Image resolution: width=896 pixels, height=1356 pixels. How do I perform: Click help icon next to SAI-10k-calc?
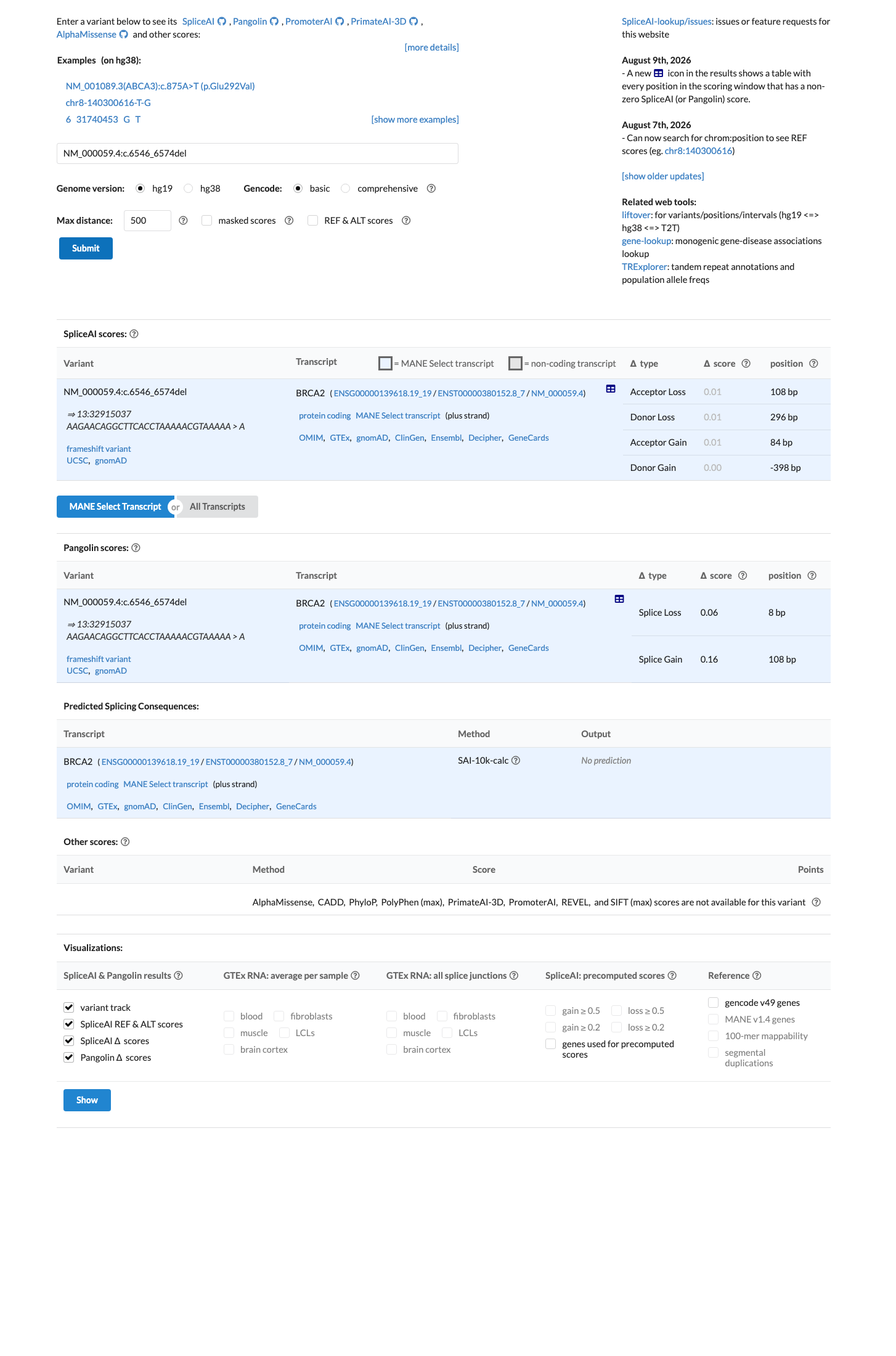(516, 761)
